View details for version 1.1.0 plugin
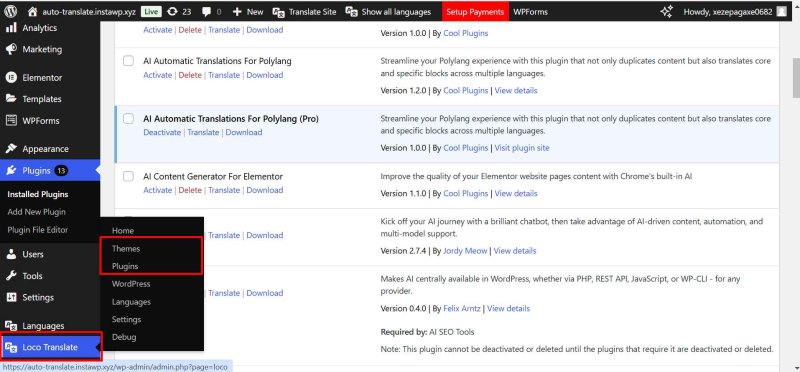Screen dimensions: 800x372 (516, 193)
